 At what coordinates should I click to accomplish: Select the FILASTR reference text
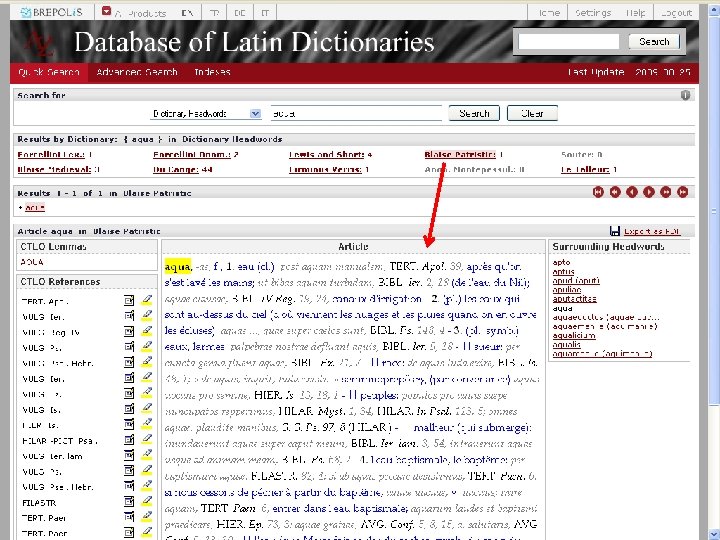click(x=39, y=503)
